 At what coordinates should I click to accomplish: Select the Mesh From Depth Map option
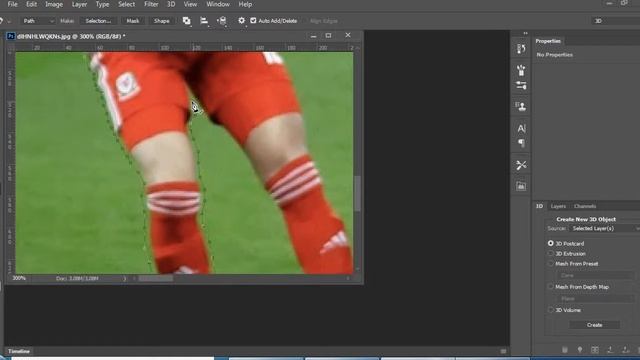(x=551, y=287)
